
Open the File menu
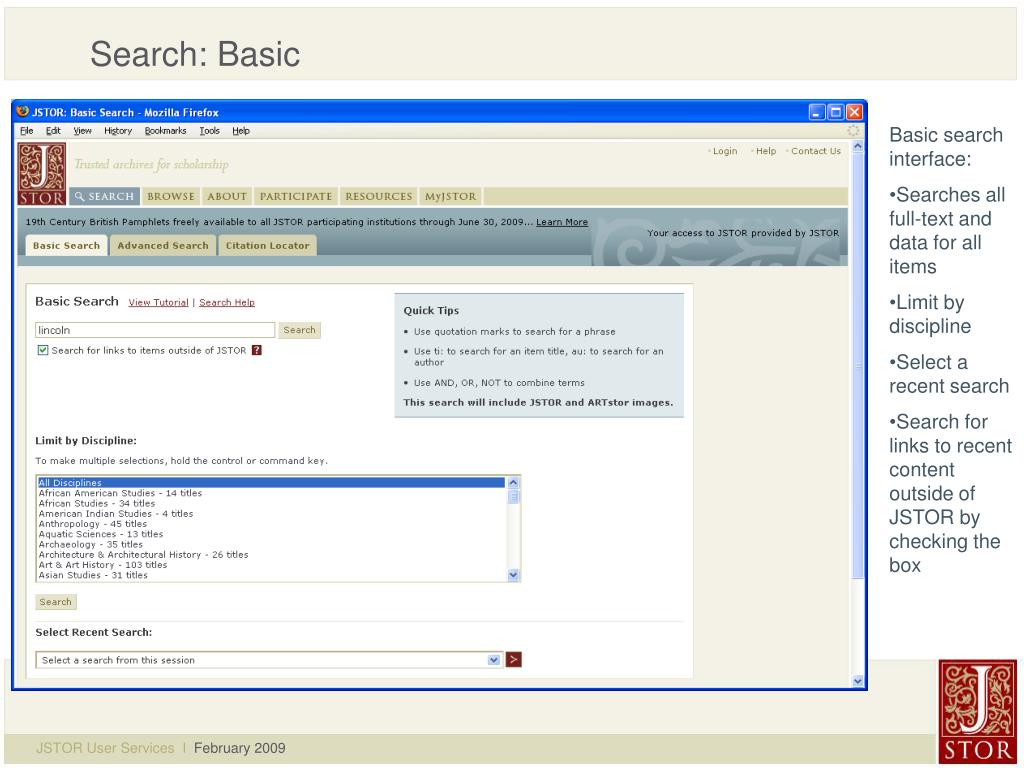(x=26, y=131)
